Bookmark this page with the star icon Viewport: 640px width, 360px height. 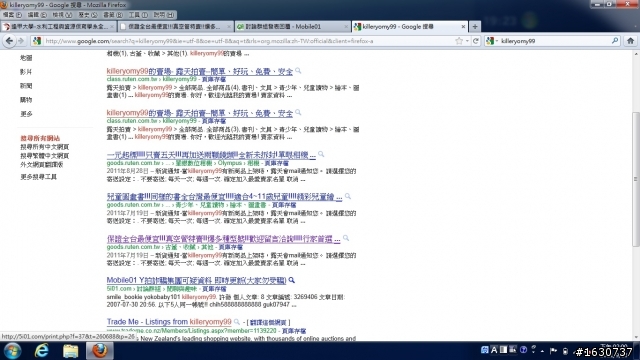pos(459,41)
